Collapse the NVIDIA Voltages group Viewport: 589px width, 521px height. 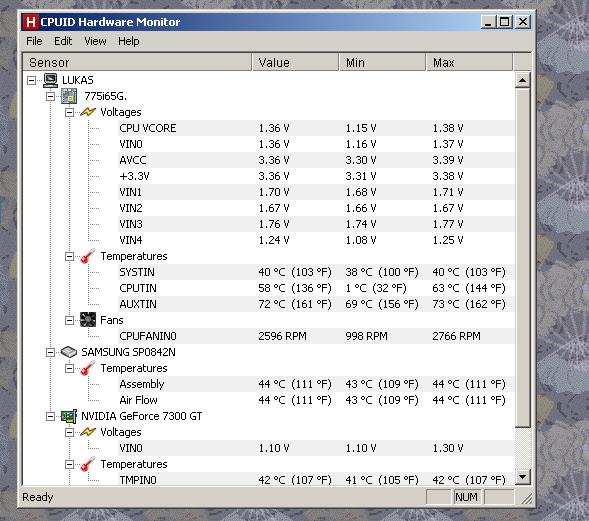pyautogui.click(x=69, y=432)
